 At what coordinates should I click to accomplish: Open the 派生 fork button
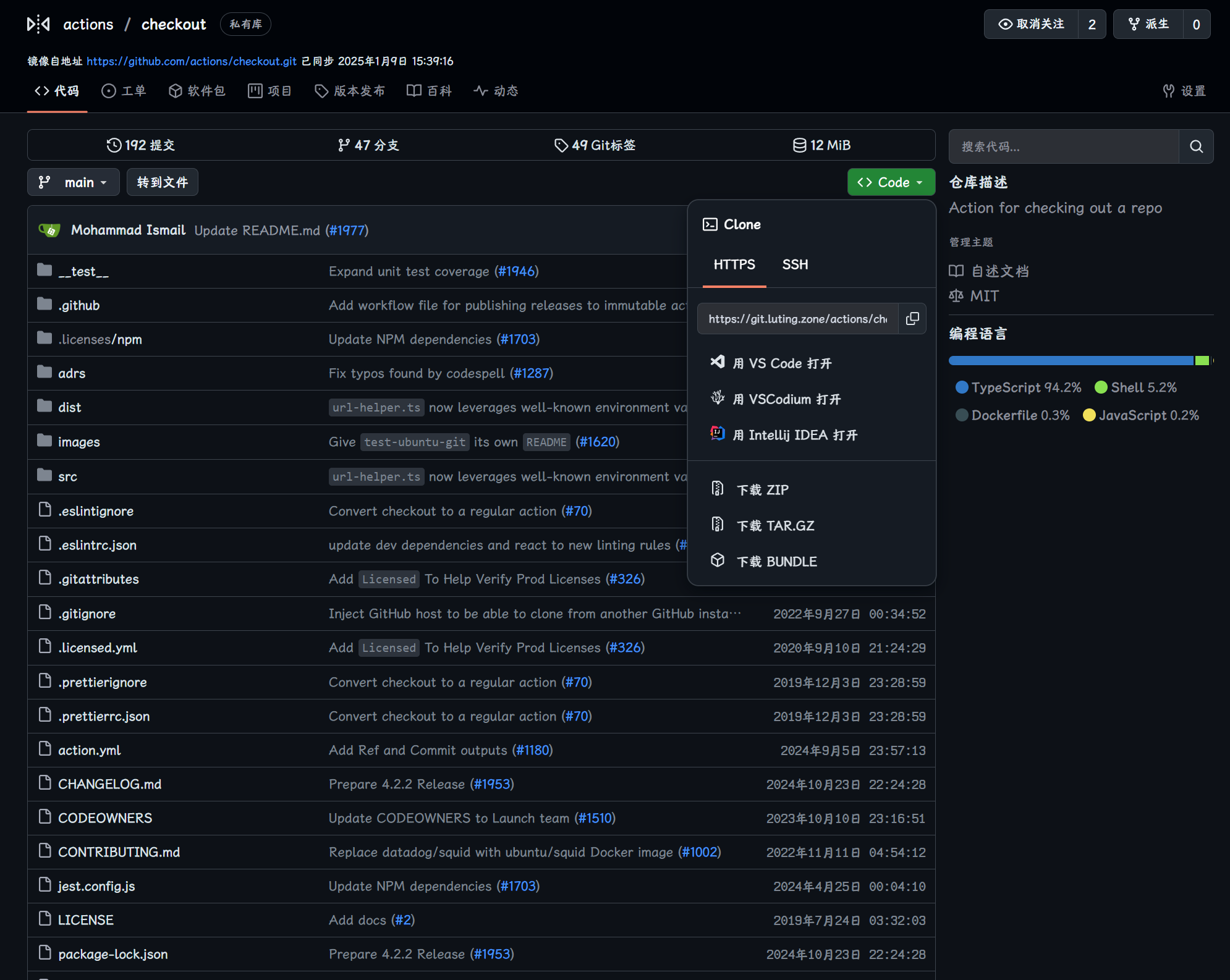point(1148,24)
